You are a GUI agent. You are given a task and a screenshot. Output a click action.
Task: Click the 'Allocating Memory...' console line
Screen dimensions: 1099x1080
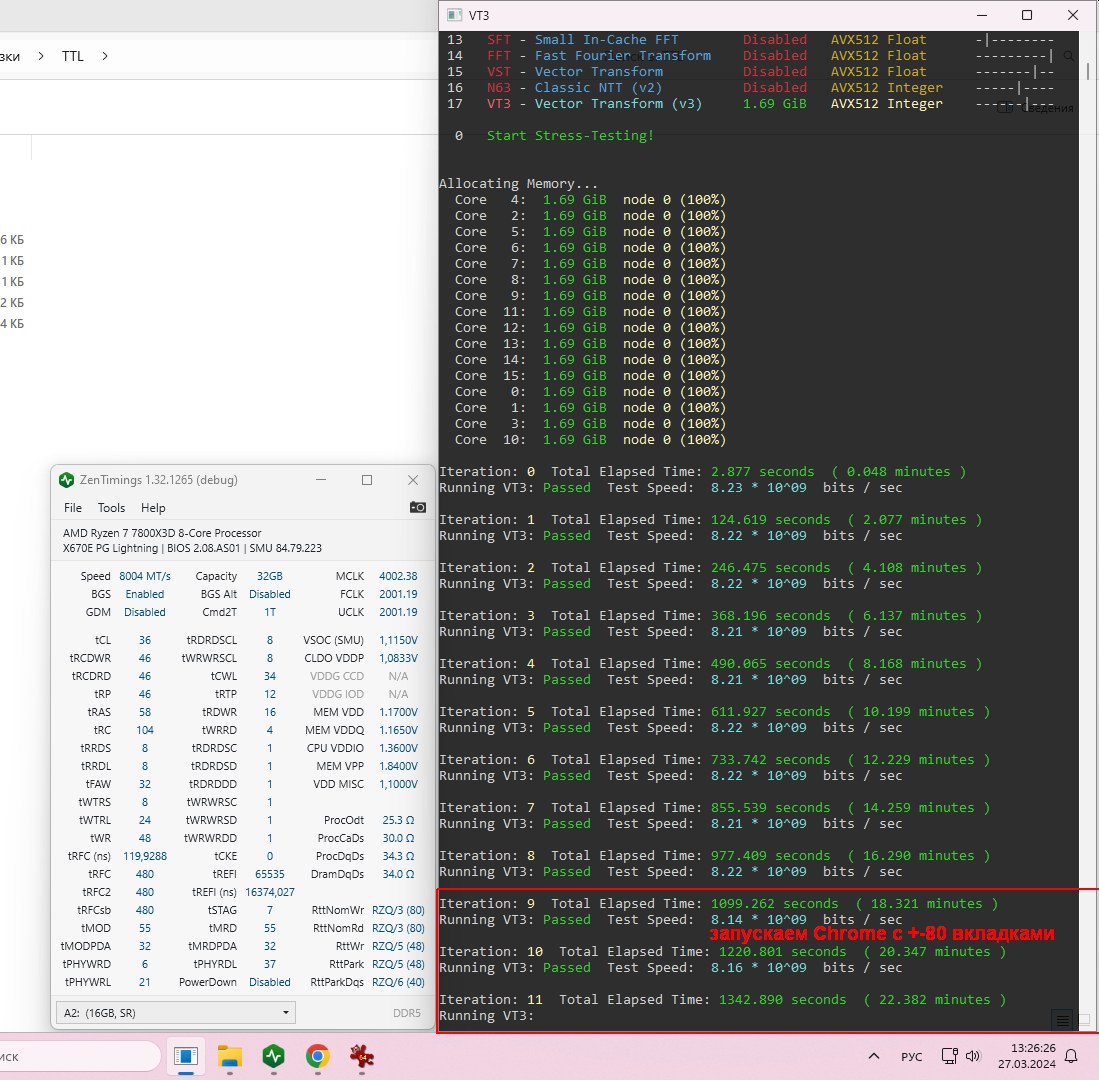tap(519, 184)
